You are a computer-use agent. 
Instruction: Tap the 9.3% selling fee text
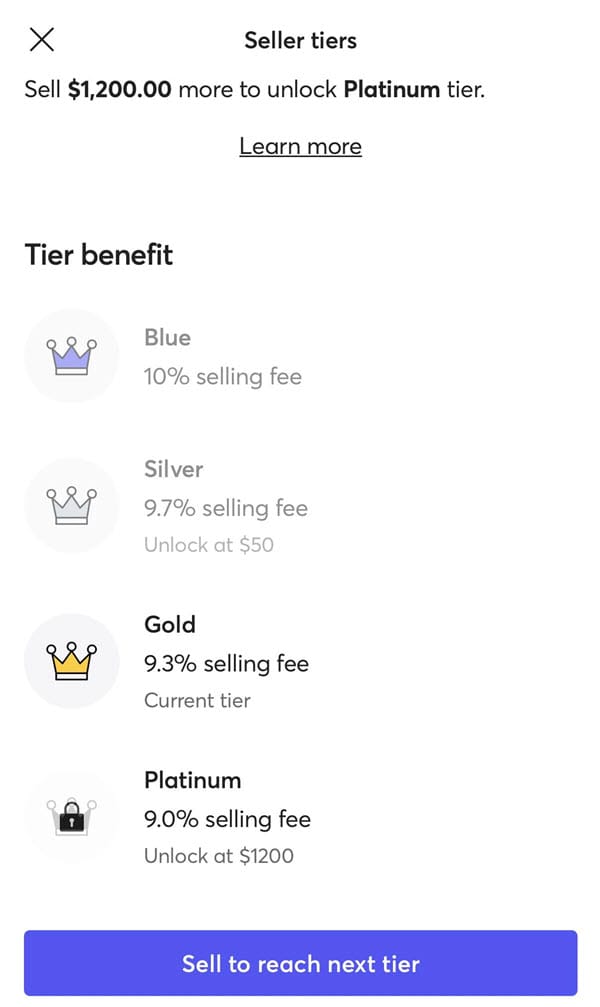click(x=226, y=664)
